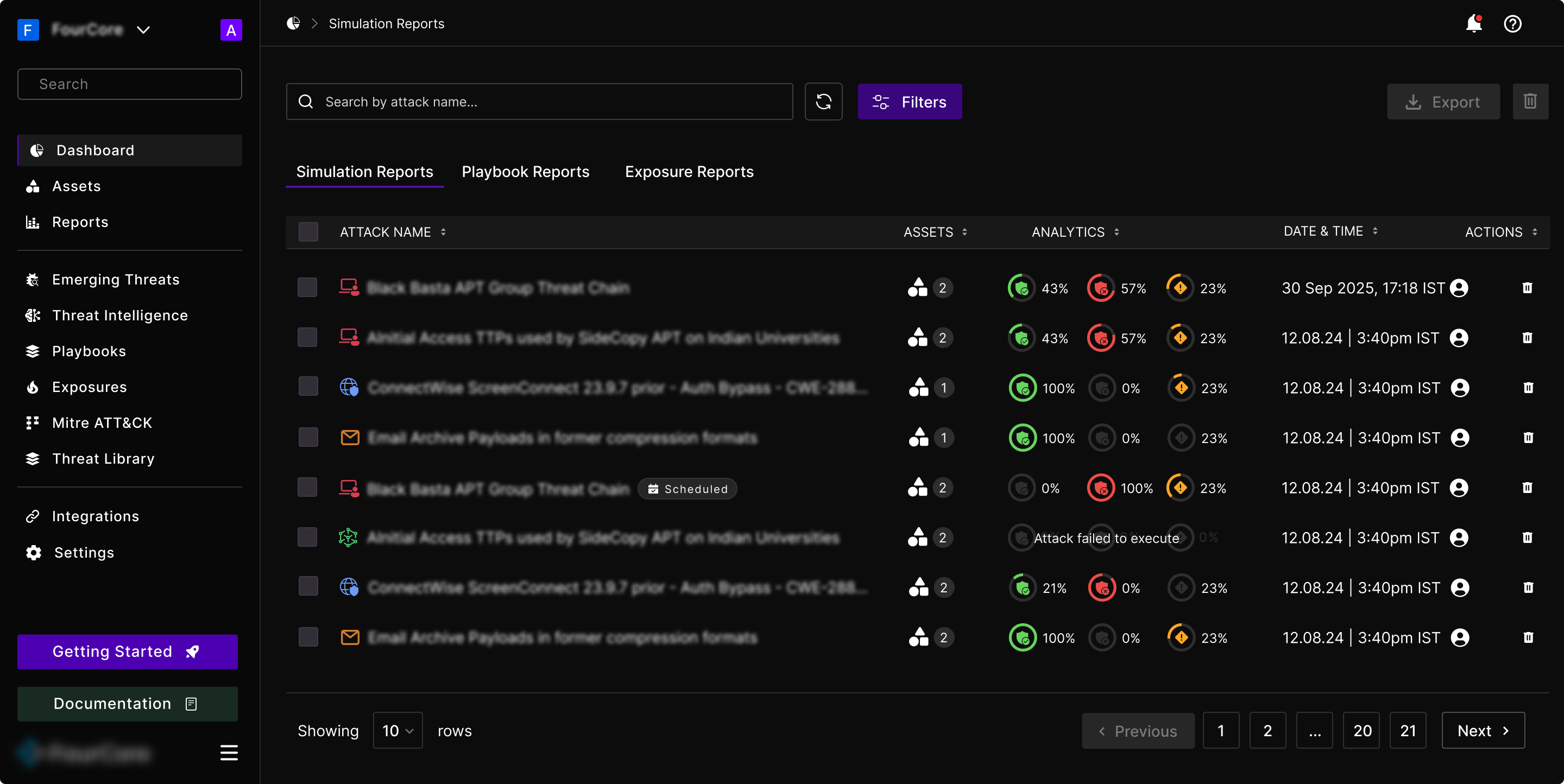This screenshot has width=1564, height=784.
Task: Delete the Scheduled Black Basta report row
Action: coord(1528,487)
